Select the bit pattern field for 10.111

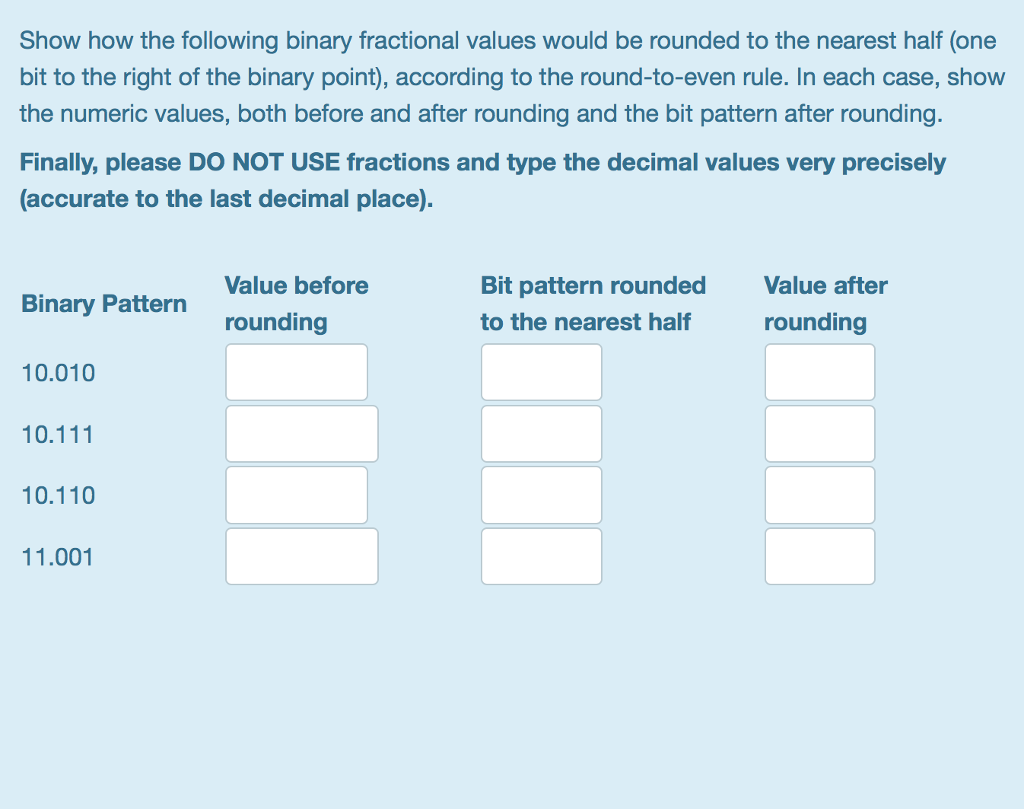coord(541,433)
